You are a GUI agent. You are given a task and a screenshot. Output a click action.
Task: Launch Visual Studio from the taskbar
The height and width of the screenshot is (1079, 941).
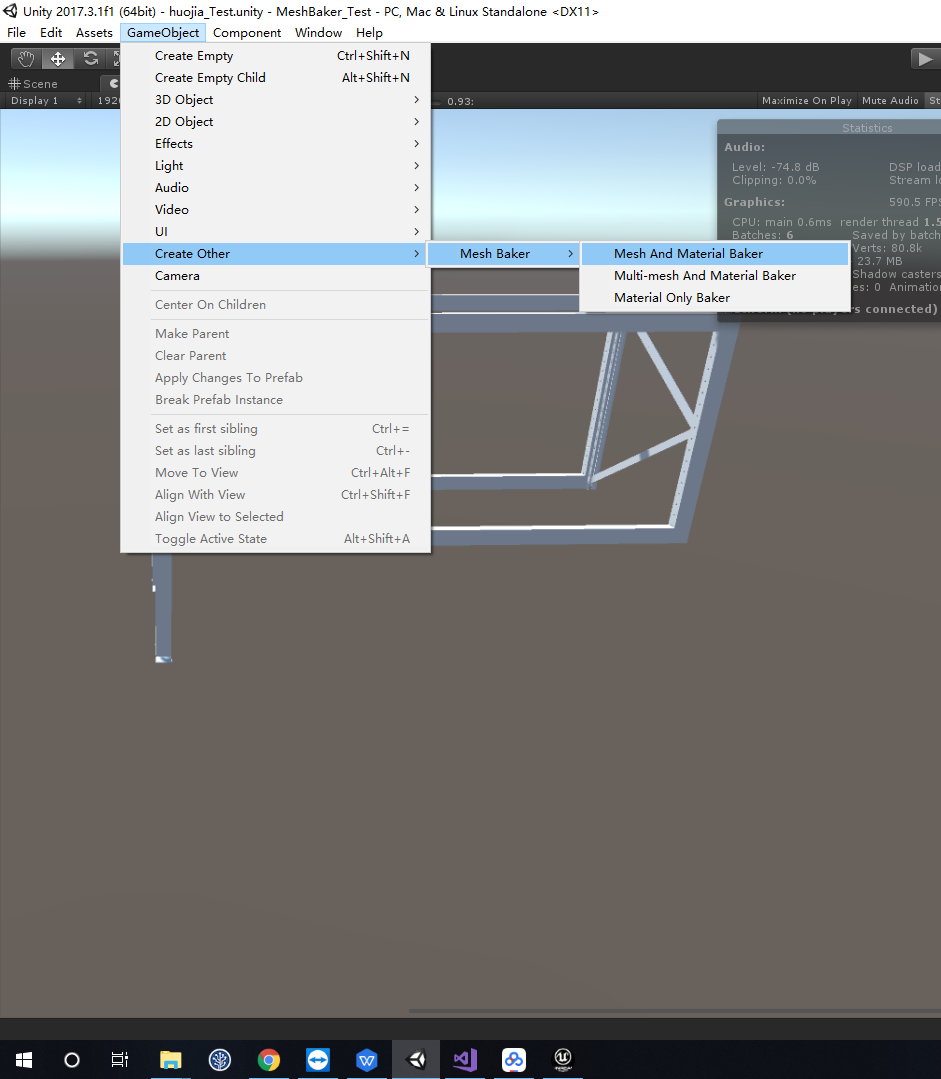tap(464, 1059)
